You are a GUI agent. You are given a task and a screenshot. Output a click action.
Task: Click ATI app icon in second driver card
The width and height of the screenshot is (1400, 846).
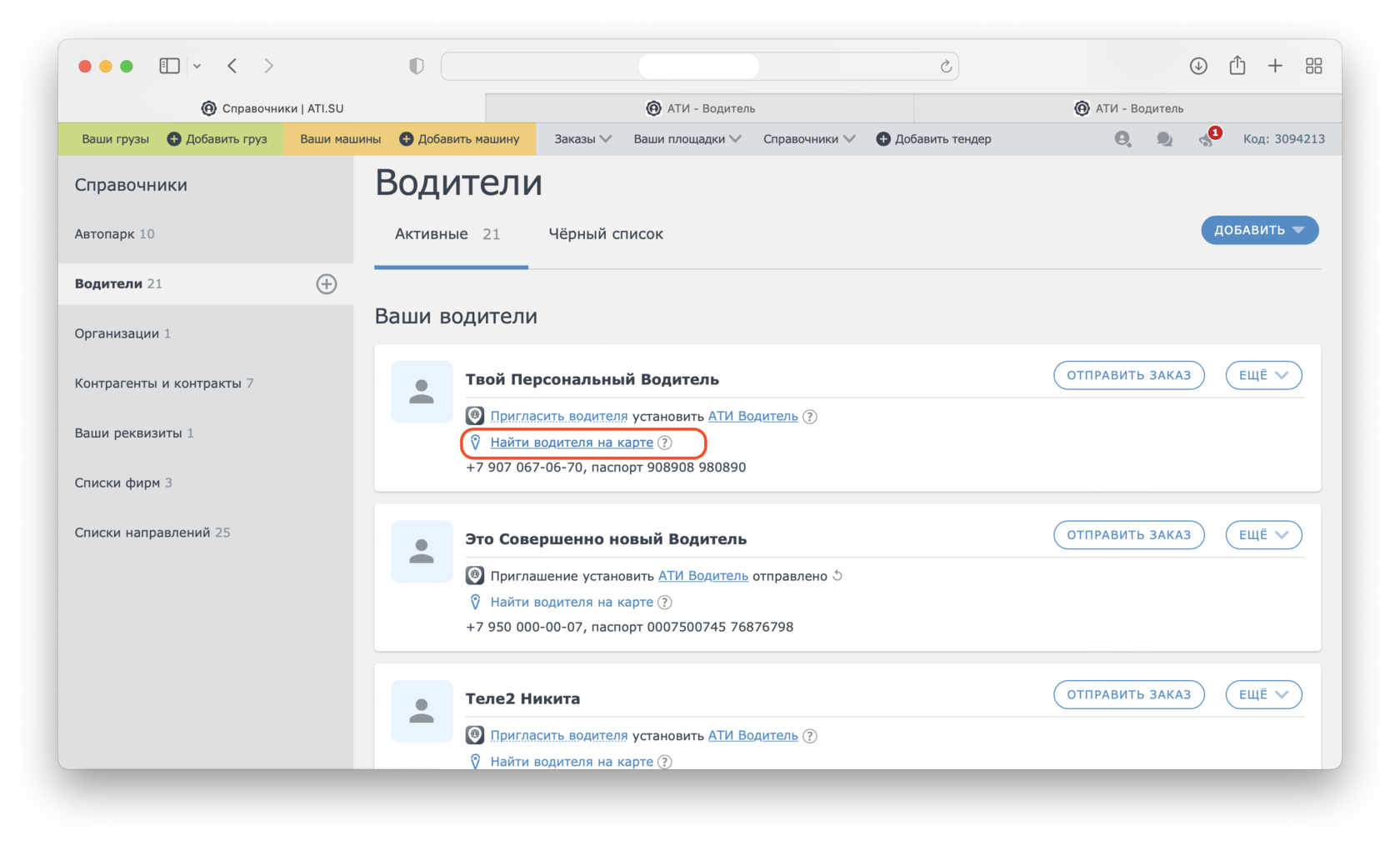click(x=475, y=575)
